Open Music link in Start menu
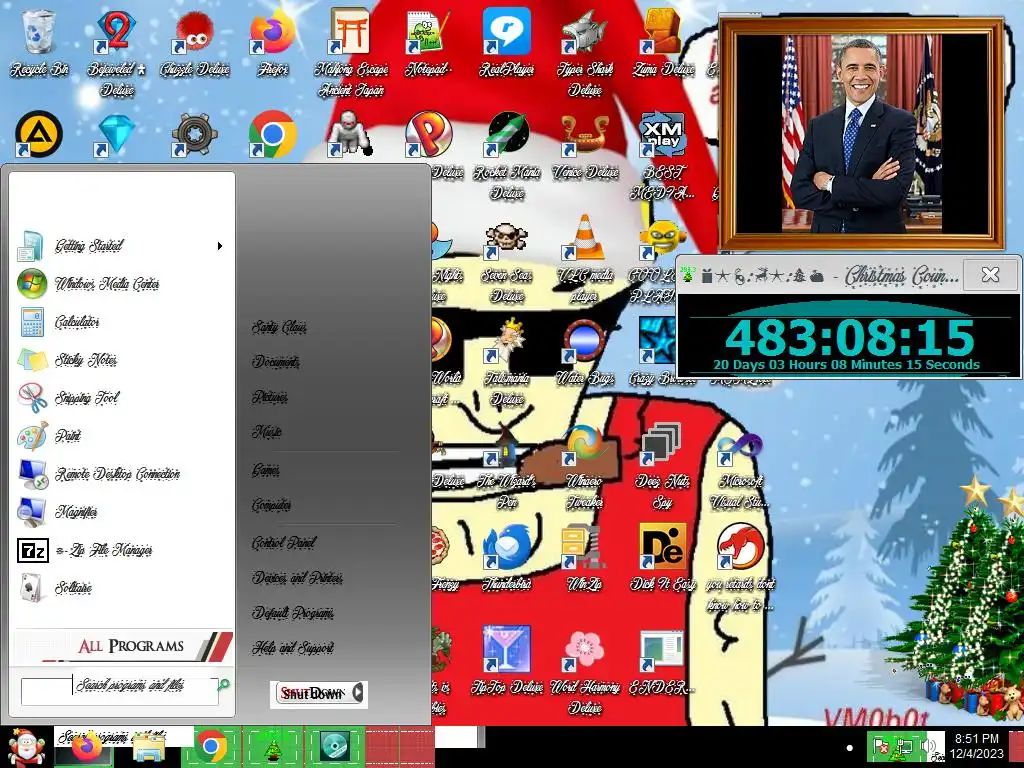This screenshot has width=1024, height=768. tap(266, 432)
